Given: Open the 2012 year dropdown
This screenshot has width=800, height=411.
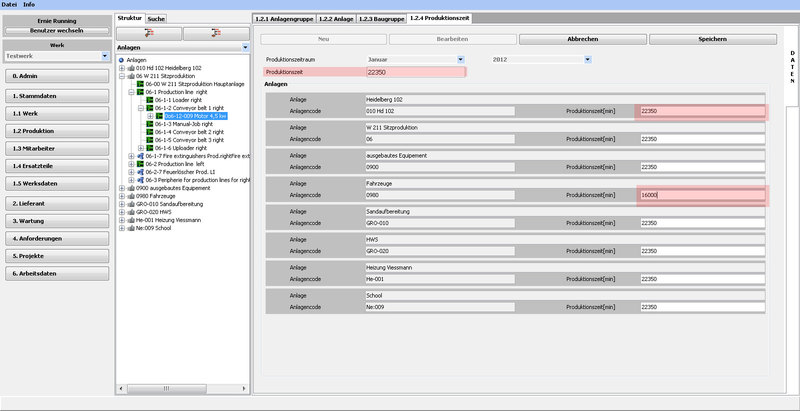Looking at the screenshot, I should pos(587,59).
